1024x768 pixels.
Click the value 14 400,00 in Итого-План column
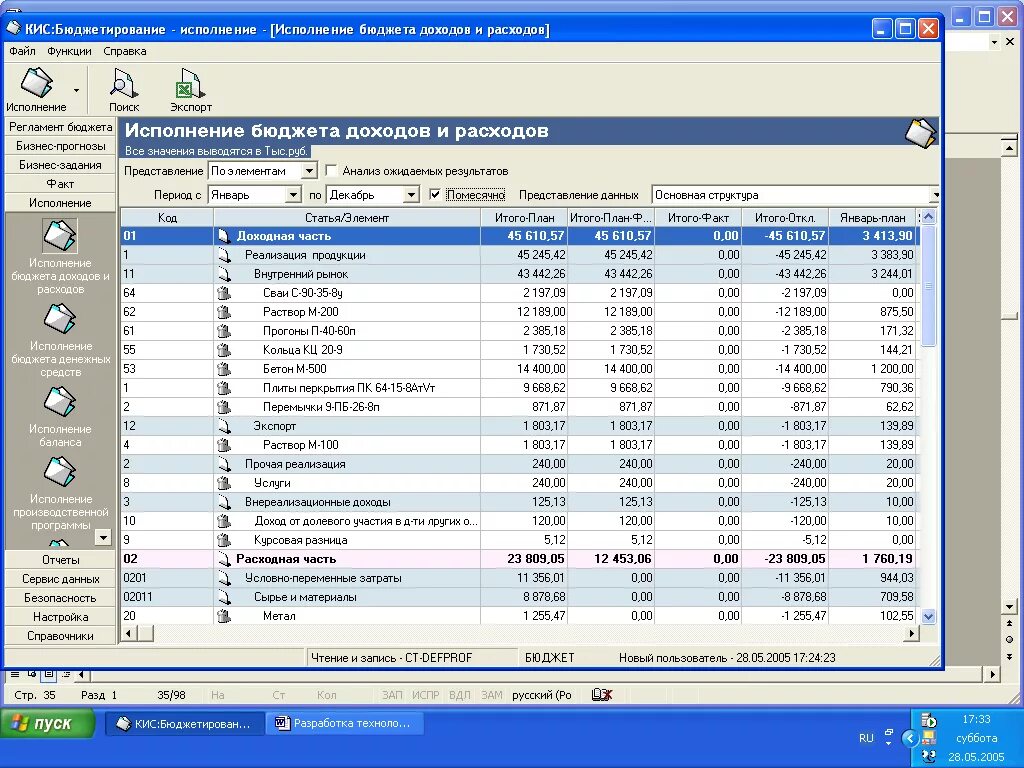[541, 369]
